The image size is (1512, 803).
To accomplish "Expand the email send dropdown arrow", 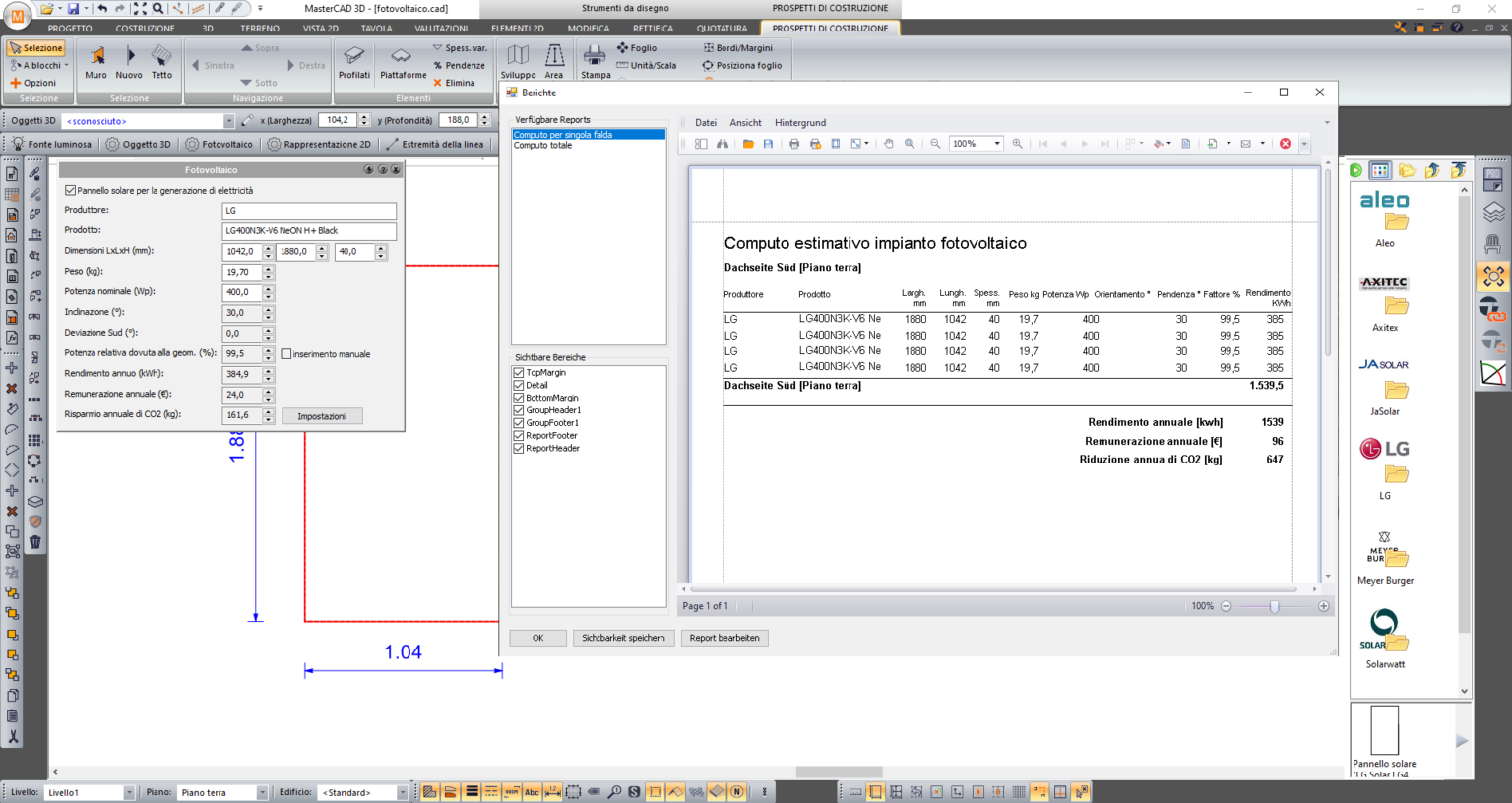I will coord(1262,144).
